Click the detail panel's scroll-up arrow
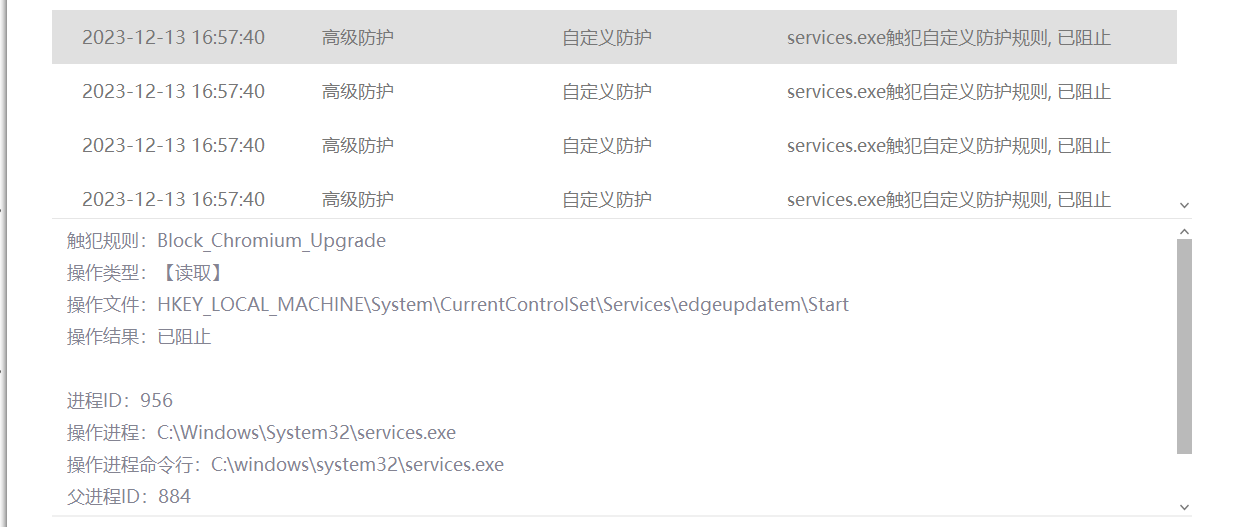The width and height of the screenshot is (1237, 527). click(1184, 231)
